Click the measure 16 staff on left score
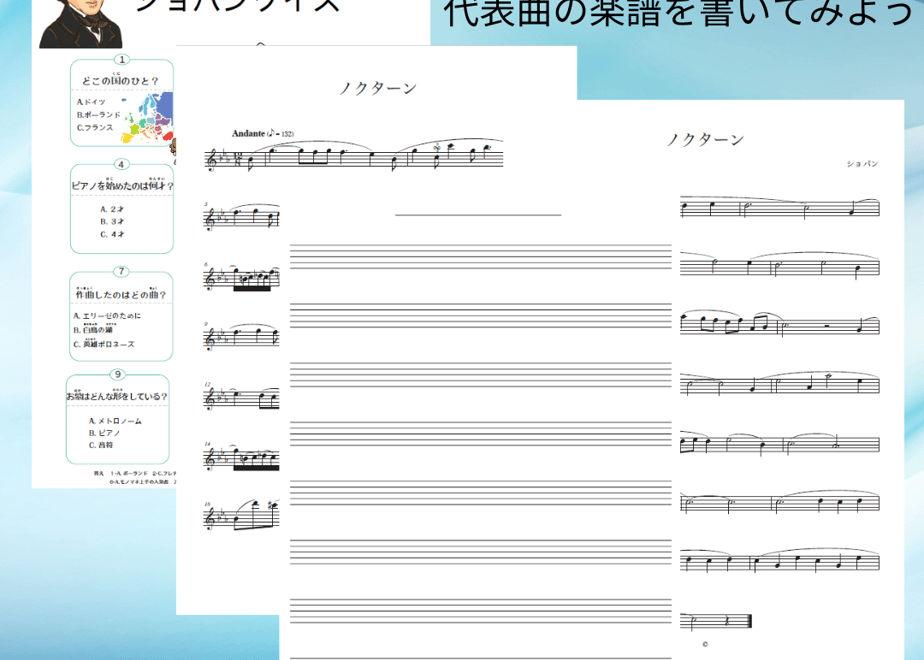The image size is (924, 660). (x=241, y=516)
